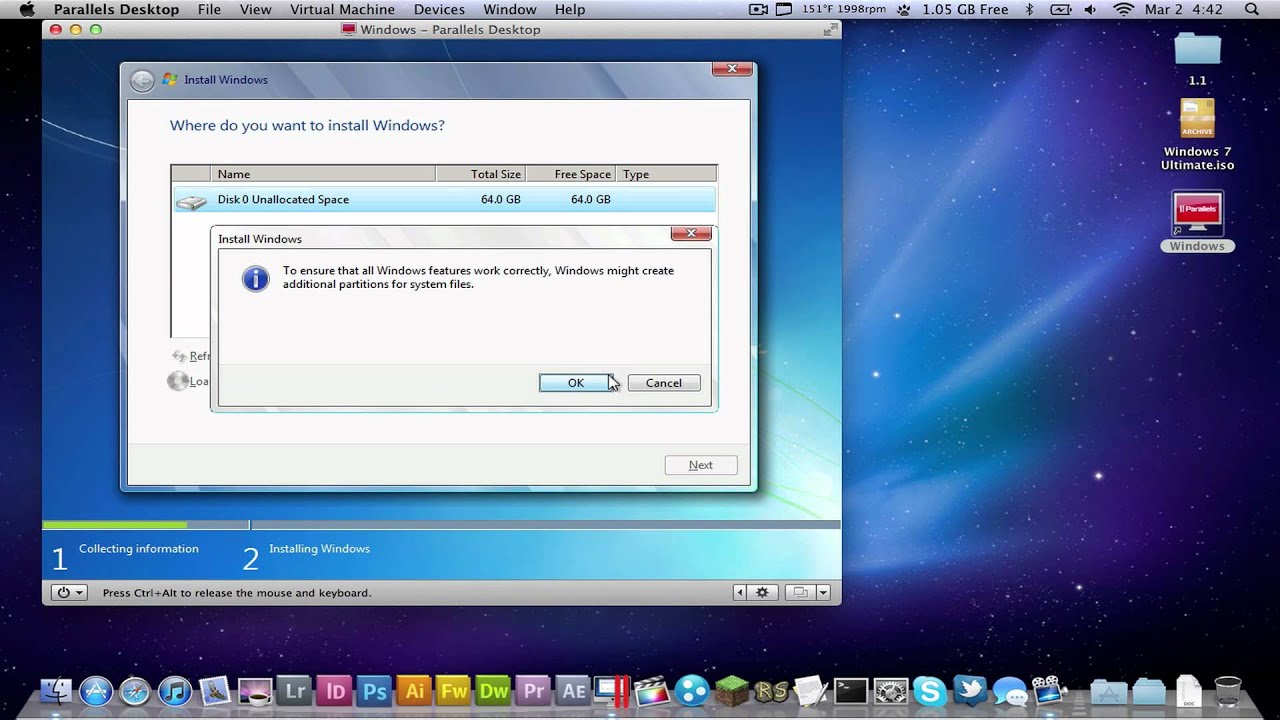
Task: Open the Virtual Machine menu
Action: pyautogui.click(x=342, y=9)
